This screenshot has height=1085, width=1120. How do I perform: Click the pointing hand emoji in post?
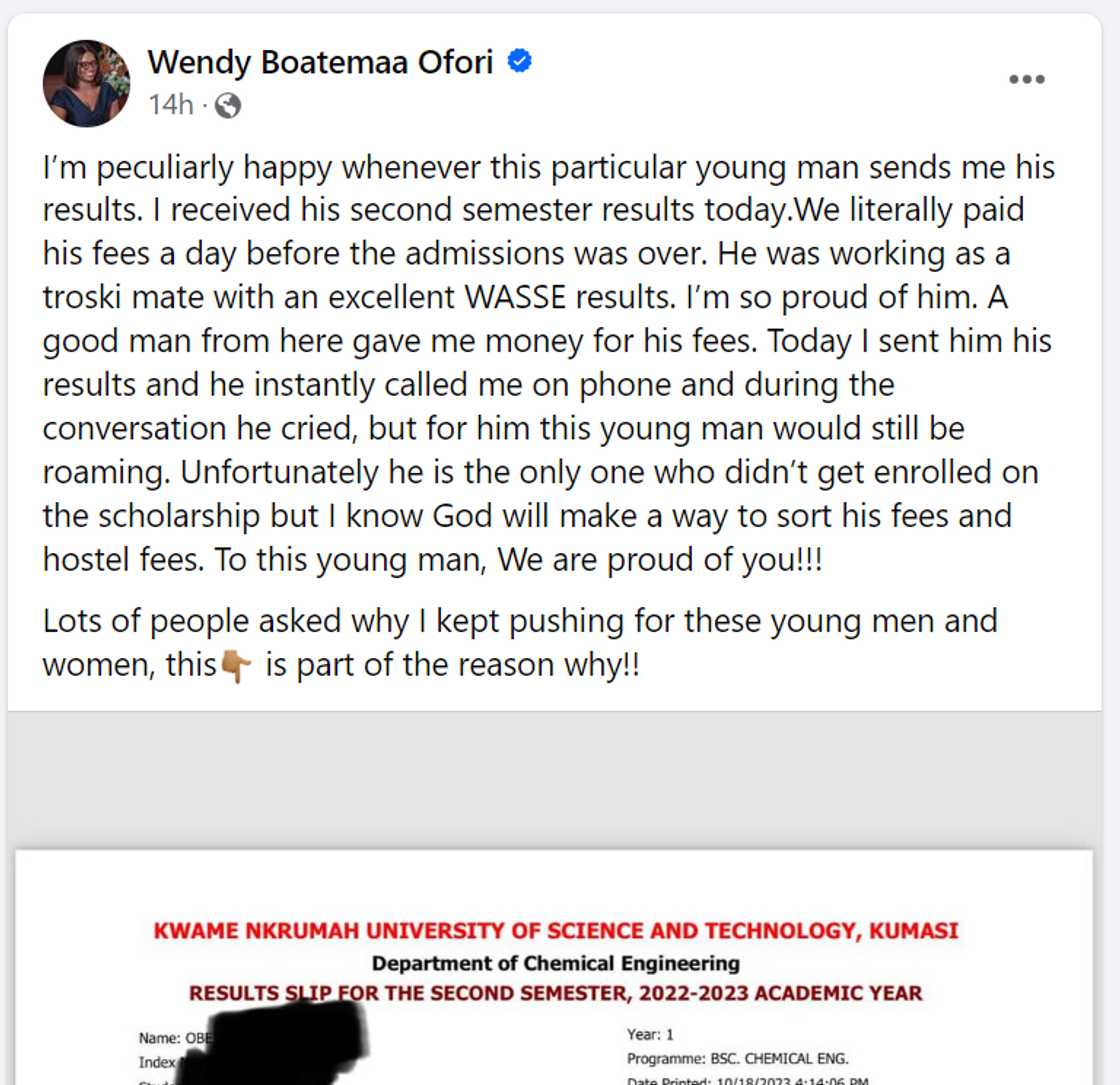[235, 667]
